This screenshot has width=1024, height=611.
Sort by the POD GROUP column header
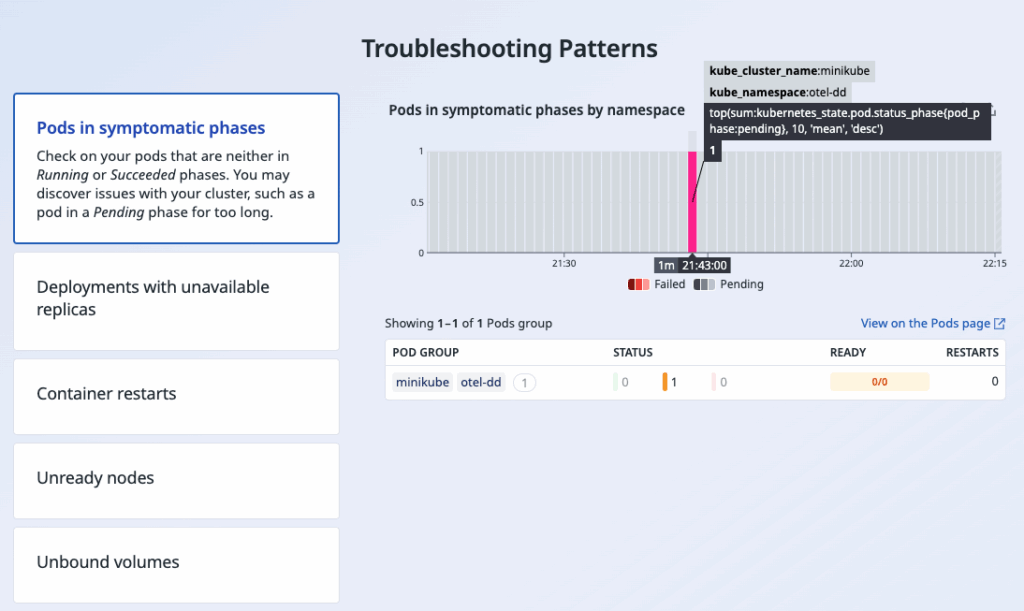[x=425, y=353]
